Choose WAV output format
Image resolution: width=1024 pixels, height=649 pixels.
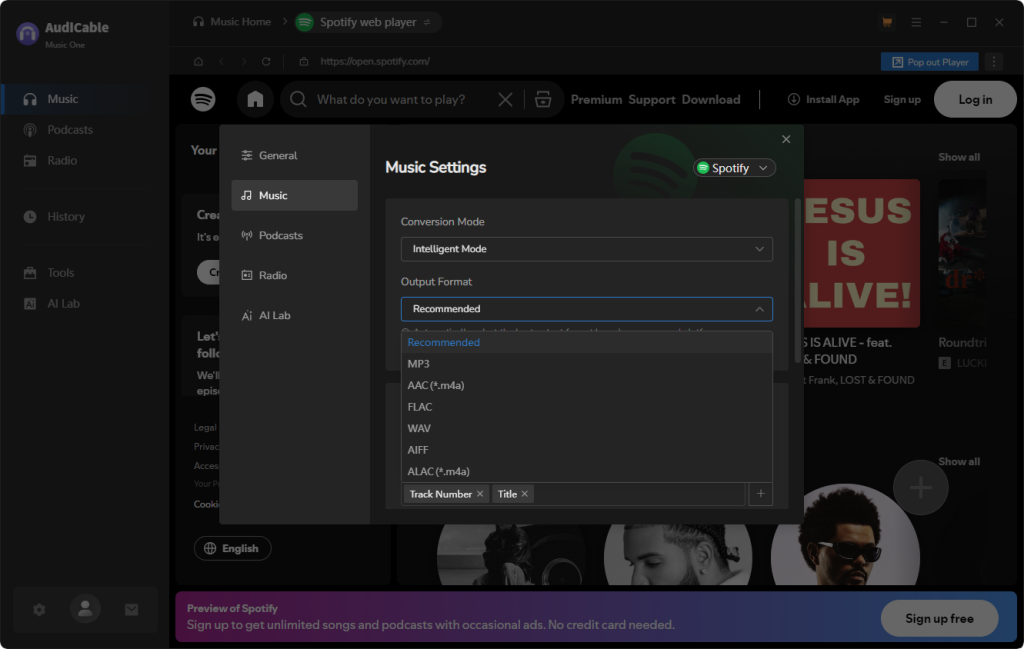coord(586,428)
